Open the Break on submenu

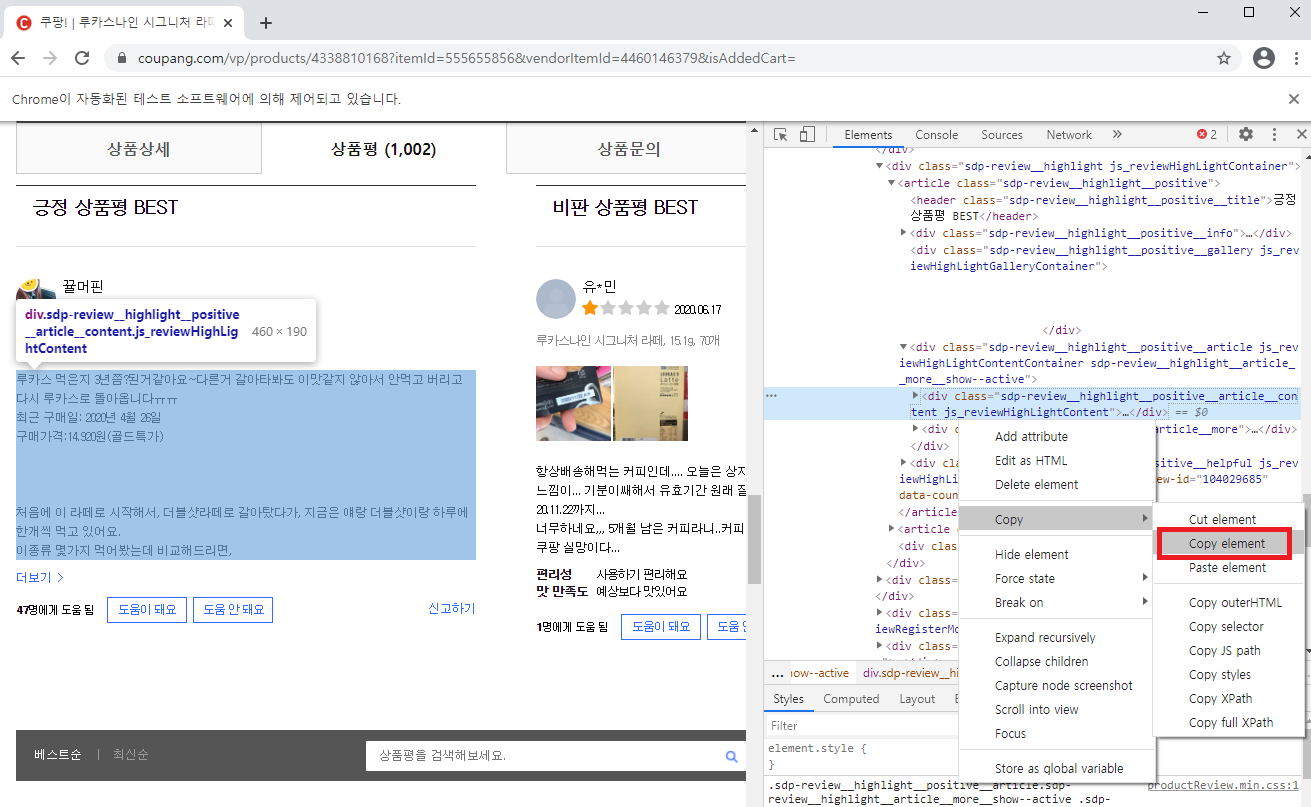pos(1055,603)
